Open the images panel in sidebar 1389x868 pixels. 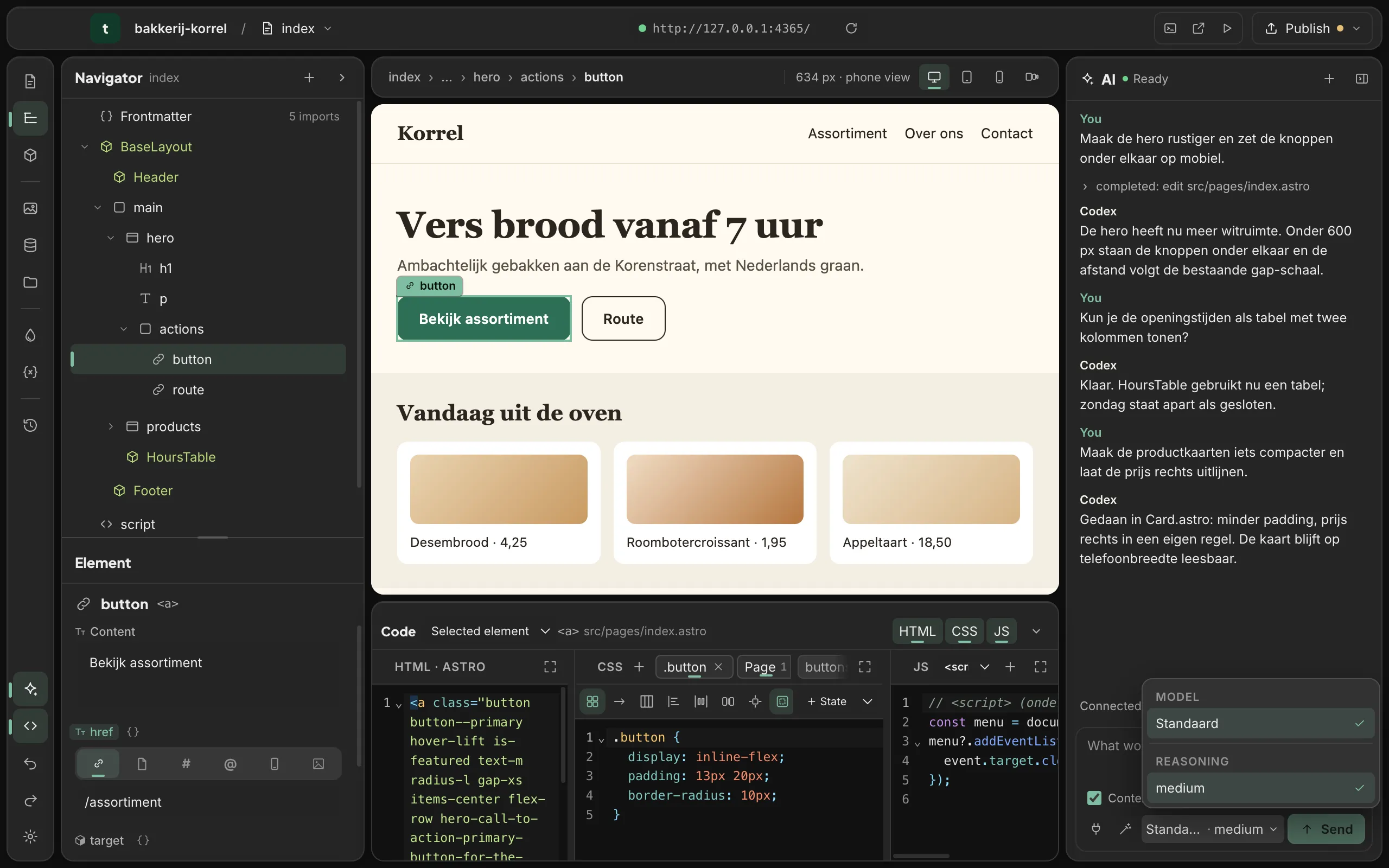pyautogui.click(x=30, y=208)
